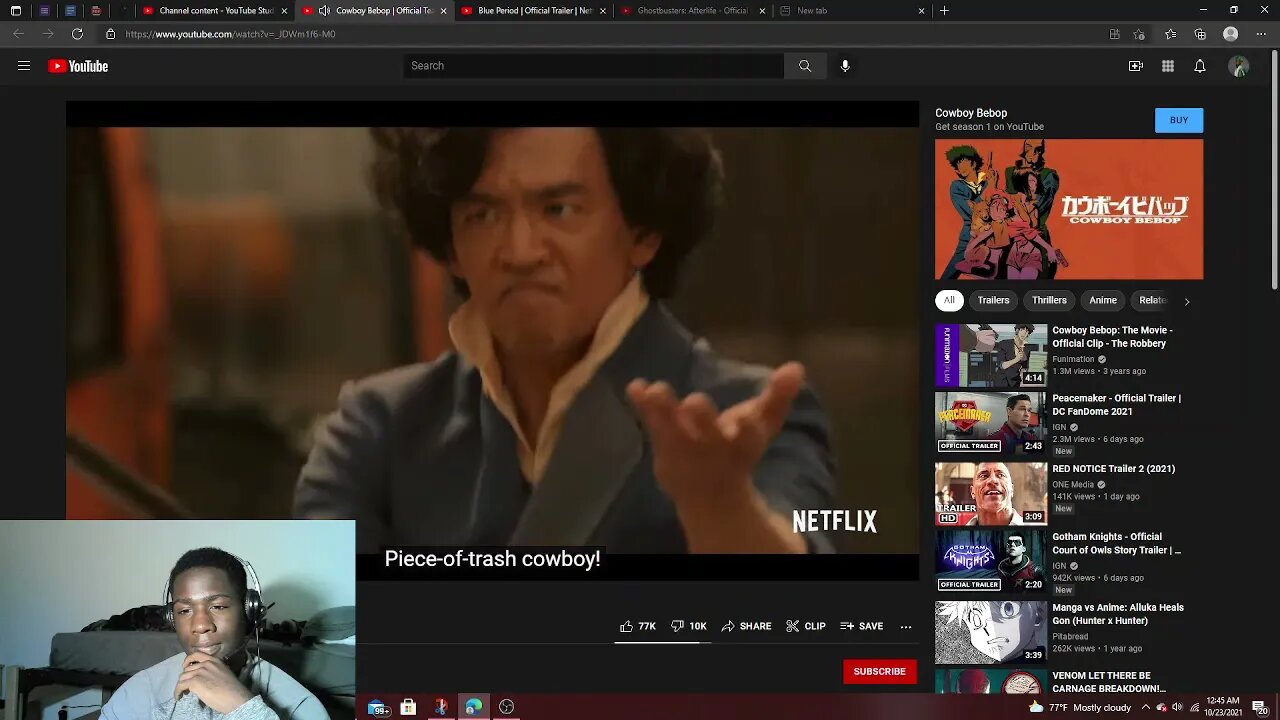Visit the Pitabread channel name

[1070, 636]
